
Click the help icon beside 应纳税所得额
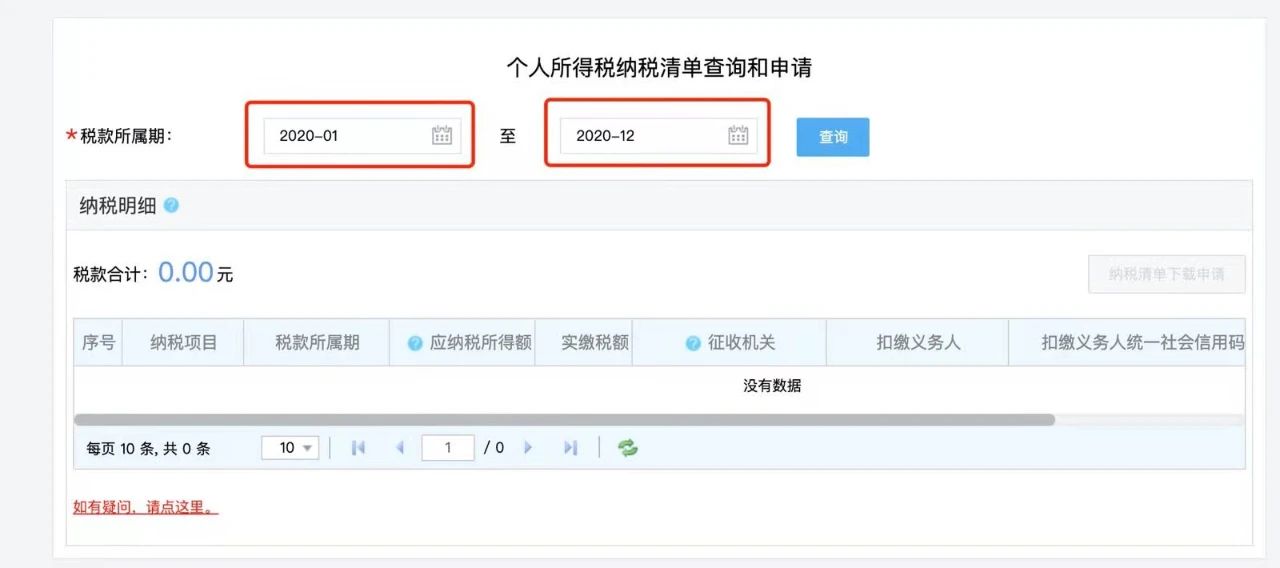(415, 343)
